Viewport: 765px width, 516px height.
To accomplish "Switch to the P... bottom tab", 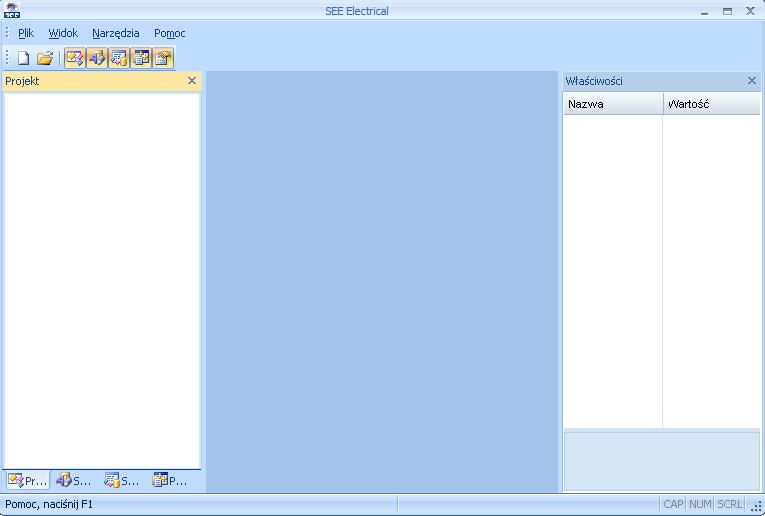I will coord(170,481).
